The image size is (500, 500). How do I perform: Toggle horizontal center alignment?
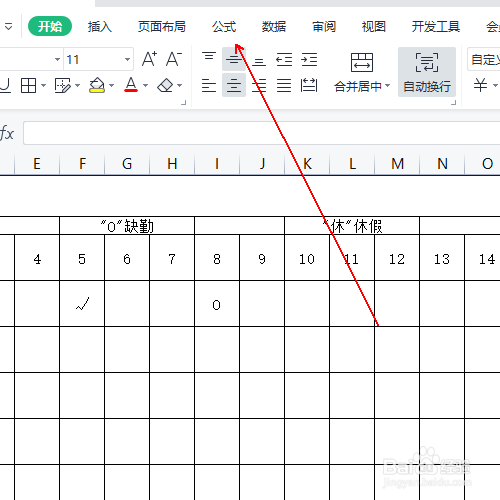pyautogui.click(x=234, y=85)
